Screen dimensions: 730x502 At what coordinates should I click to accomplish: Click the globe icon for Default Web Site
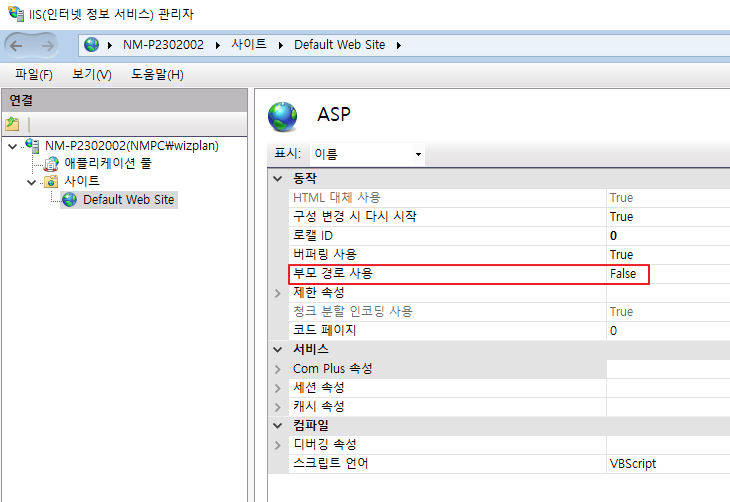(69, 200)
